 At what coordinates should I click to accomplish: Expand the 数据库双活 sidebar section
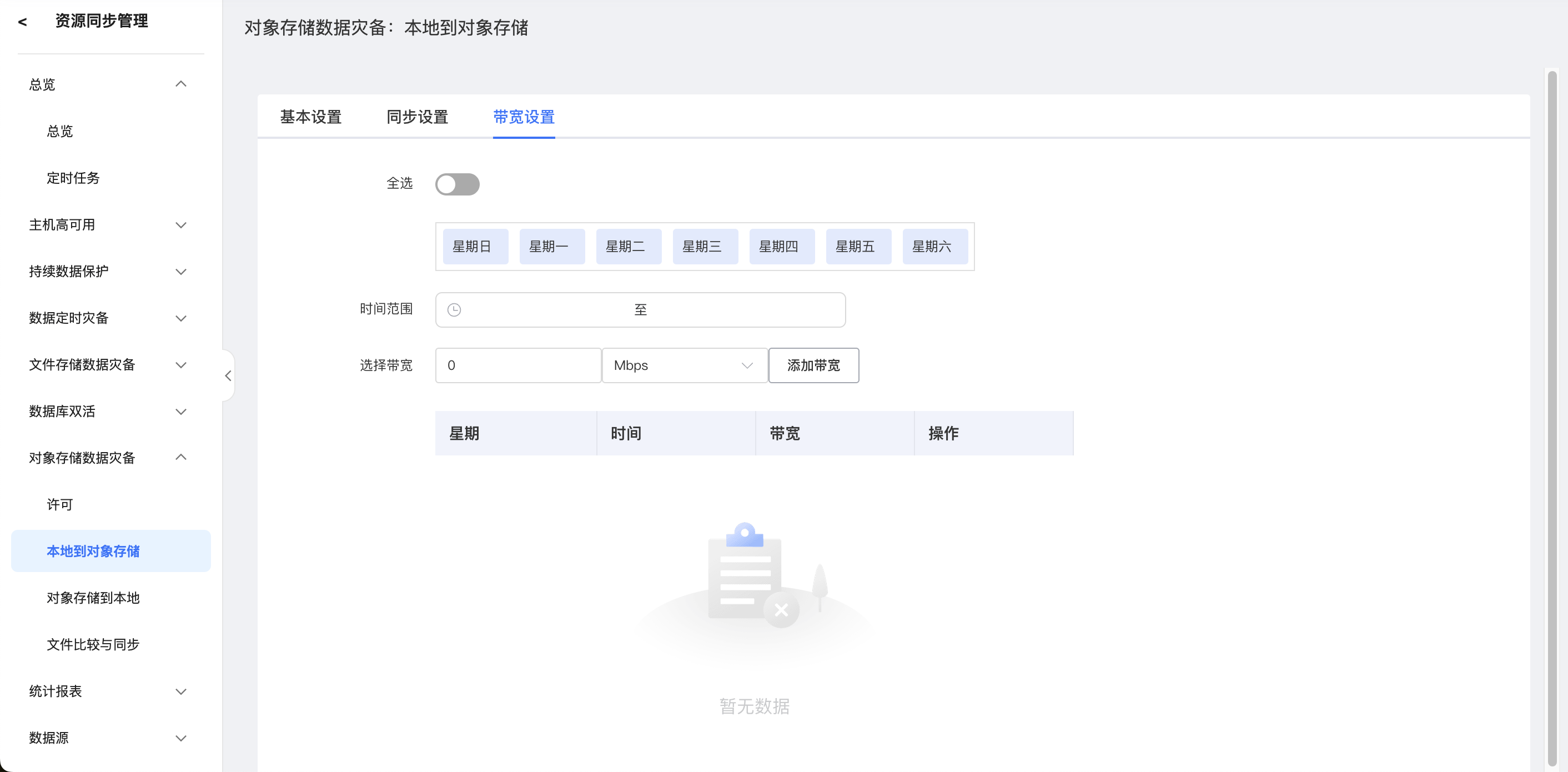click(180, 412)
